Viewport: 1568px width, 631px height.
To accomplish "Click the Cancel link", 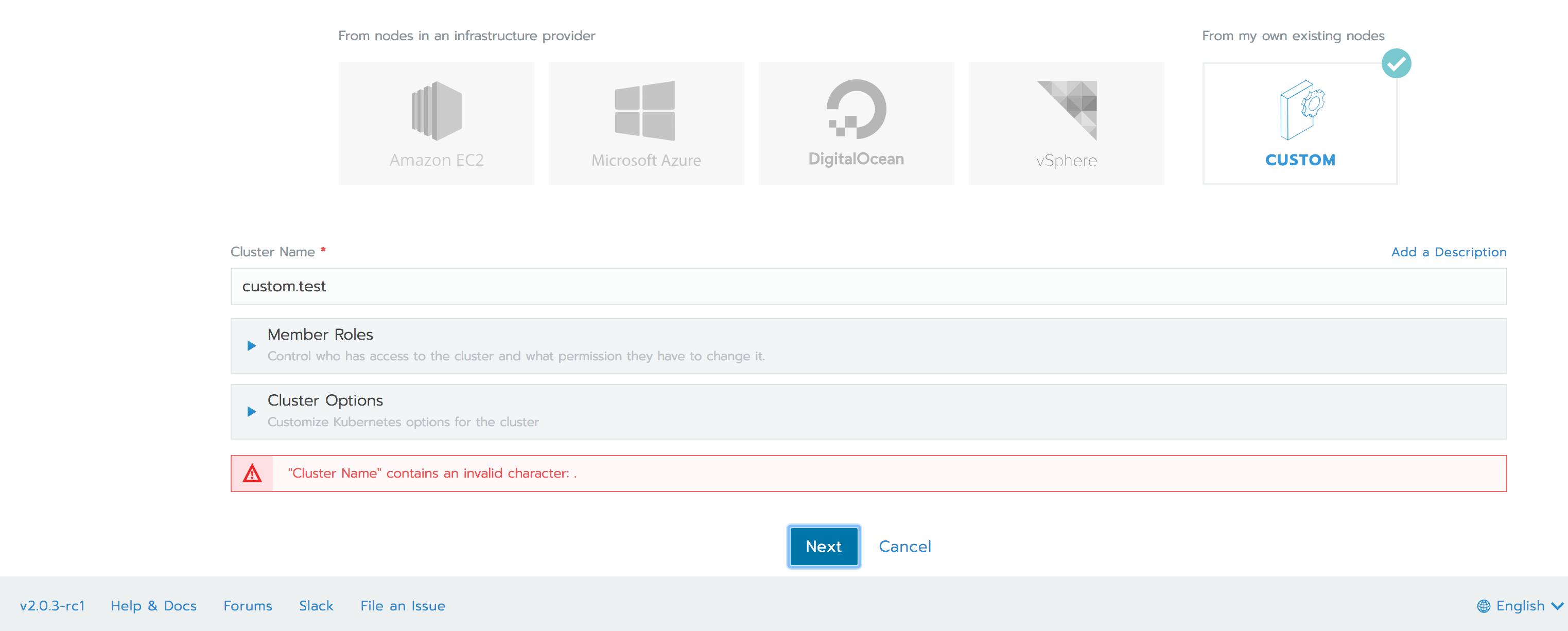I will coord(904,547).
